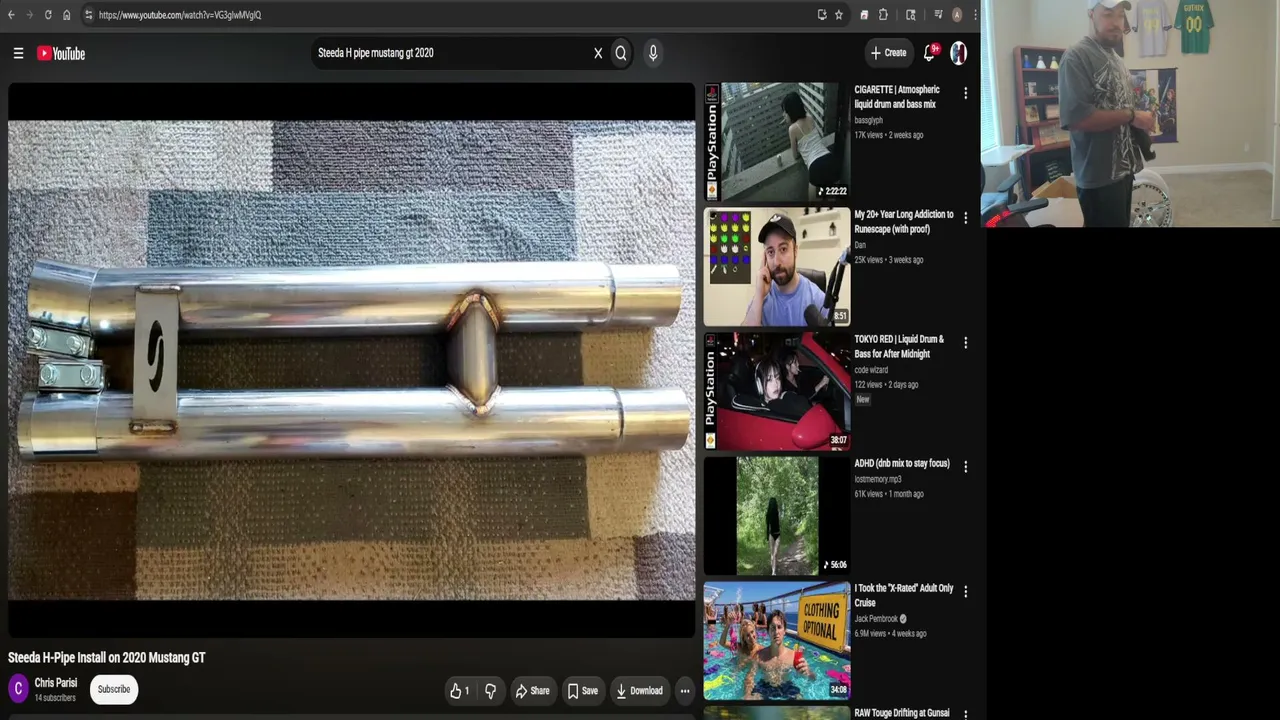
Task: View site information icon in address bar
Action: pyautogui.click(x=88, y=15)
